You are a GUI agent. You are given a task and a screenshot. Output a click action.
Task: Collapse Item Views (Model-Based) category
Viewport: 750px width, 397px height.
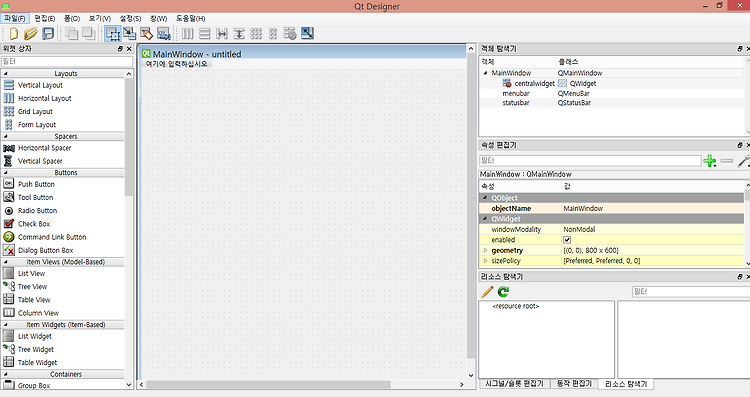click(x=6, y=262)
